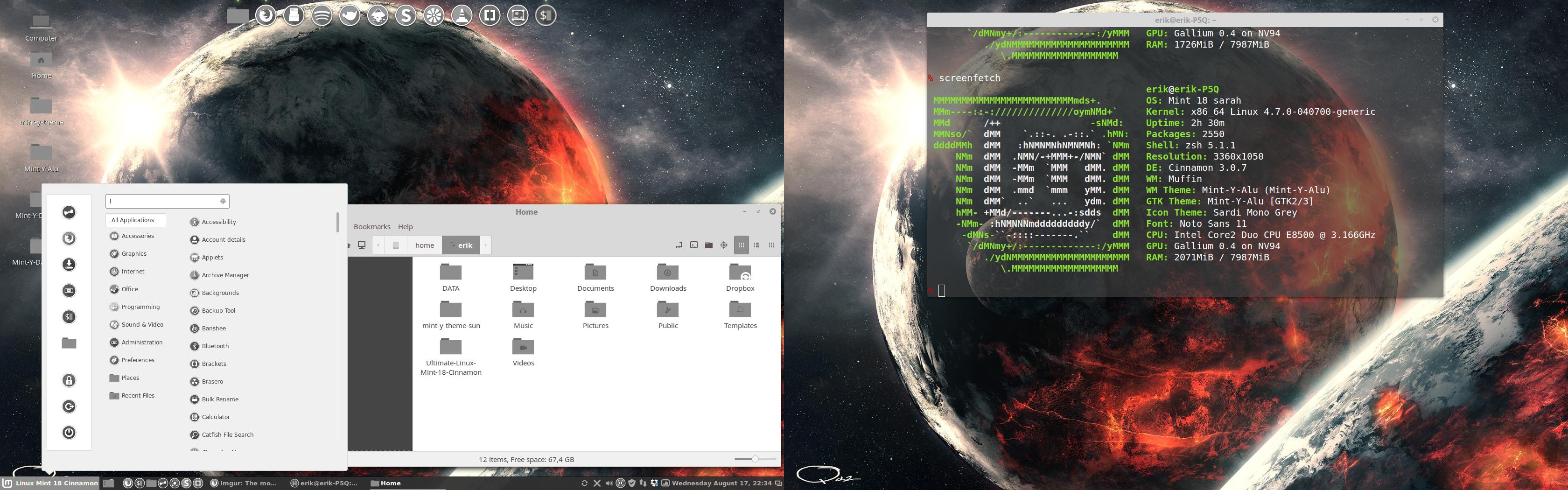Switch to erik@erik-P5Q terminal in taskbar

tap(324, 483)
